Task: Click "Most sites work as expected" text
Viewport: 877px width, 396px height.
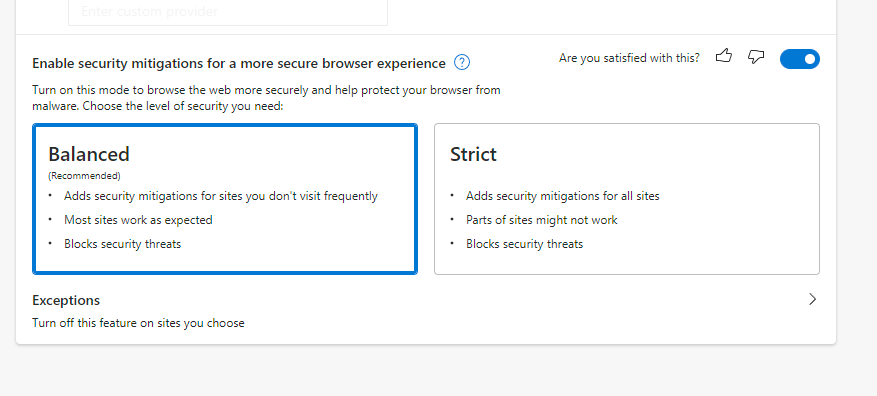Action: click(138, 220)
